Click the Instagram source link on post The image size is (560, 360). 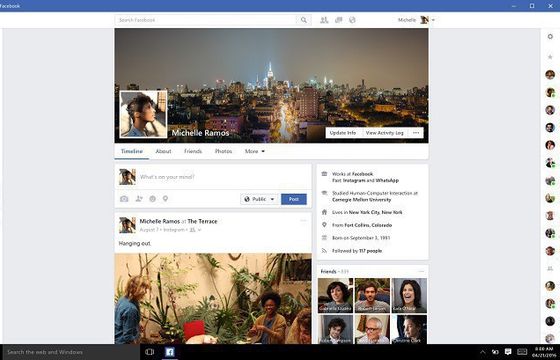[174, 230]
